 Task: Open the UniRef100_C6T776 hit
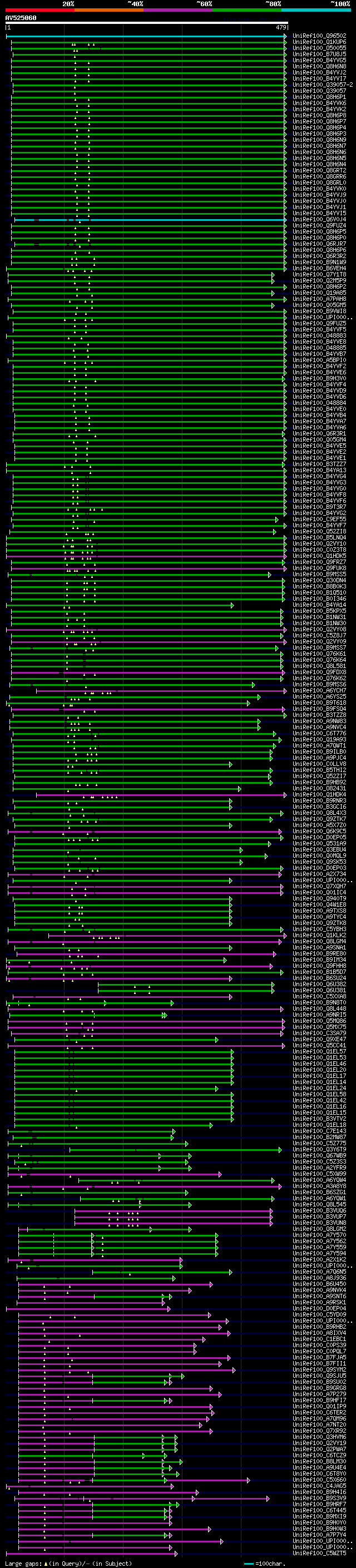click(319, 734)
